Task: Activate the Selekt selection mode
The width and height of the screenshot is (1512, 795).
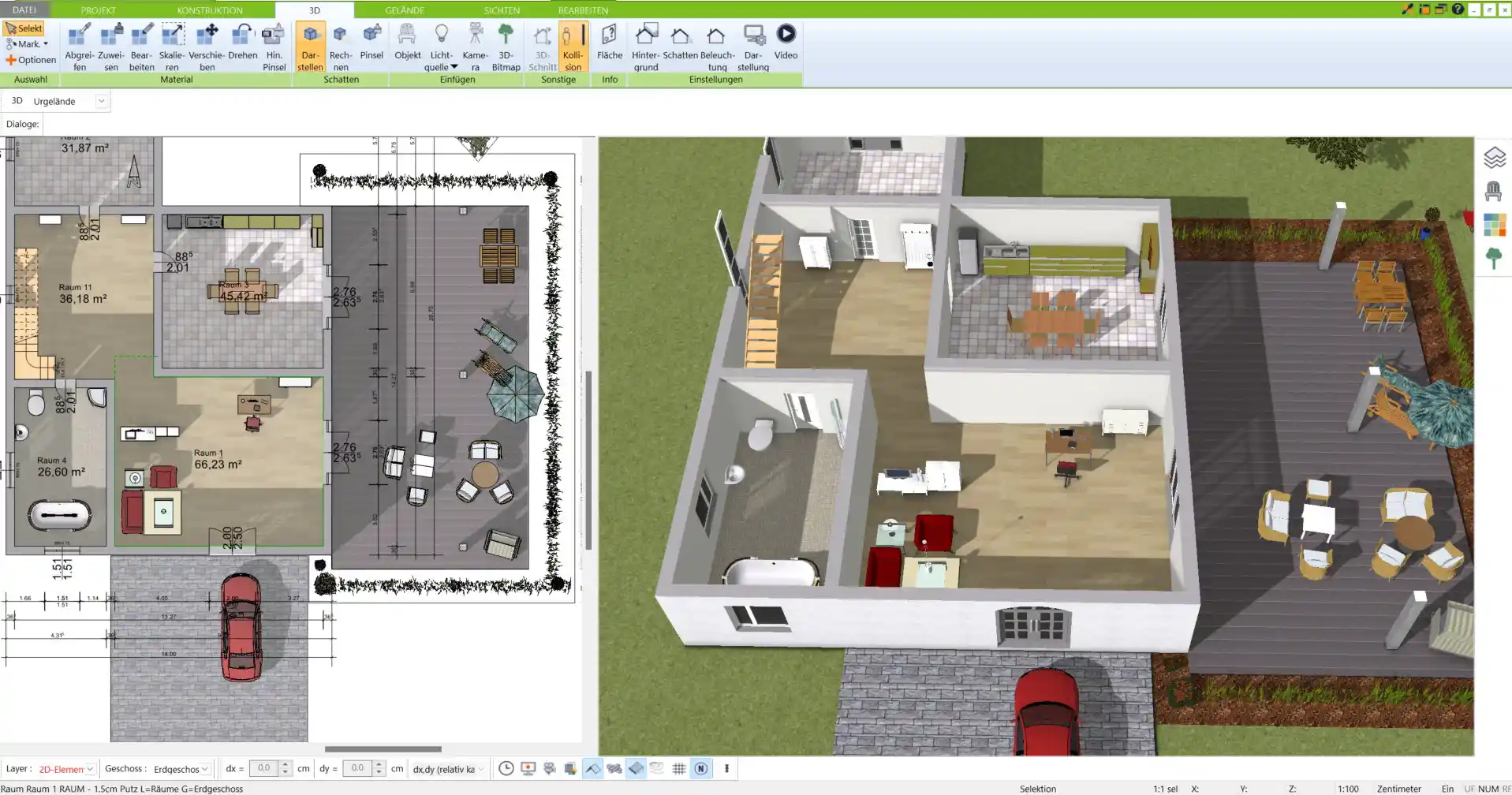Action: 24,28
